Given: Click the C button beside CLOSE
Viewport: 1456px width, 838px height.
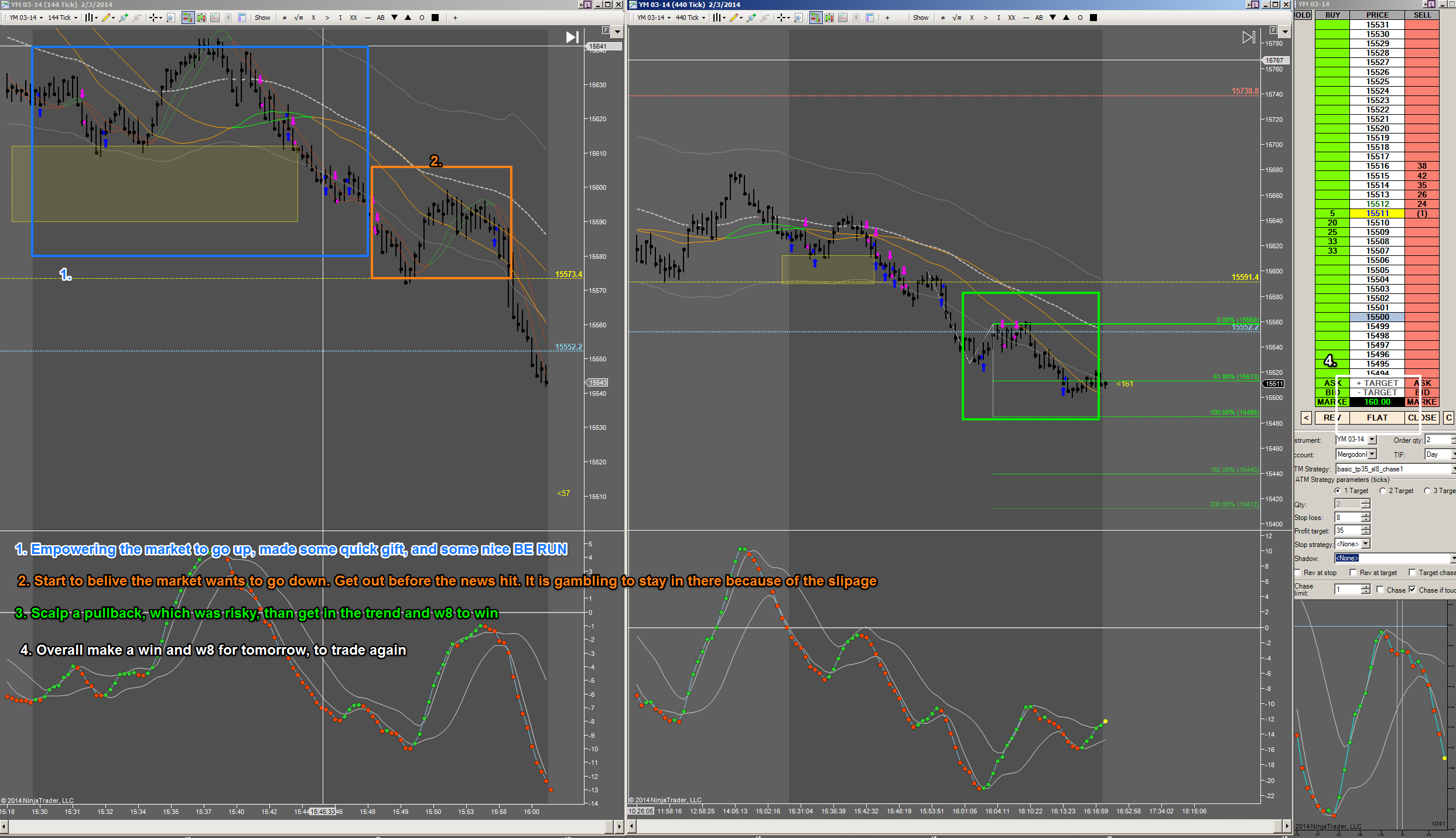Looking at the screenshot, I should click(x=1449, y=418).
